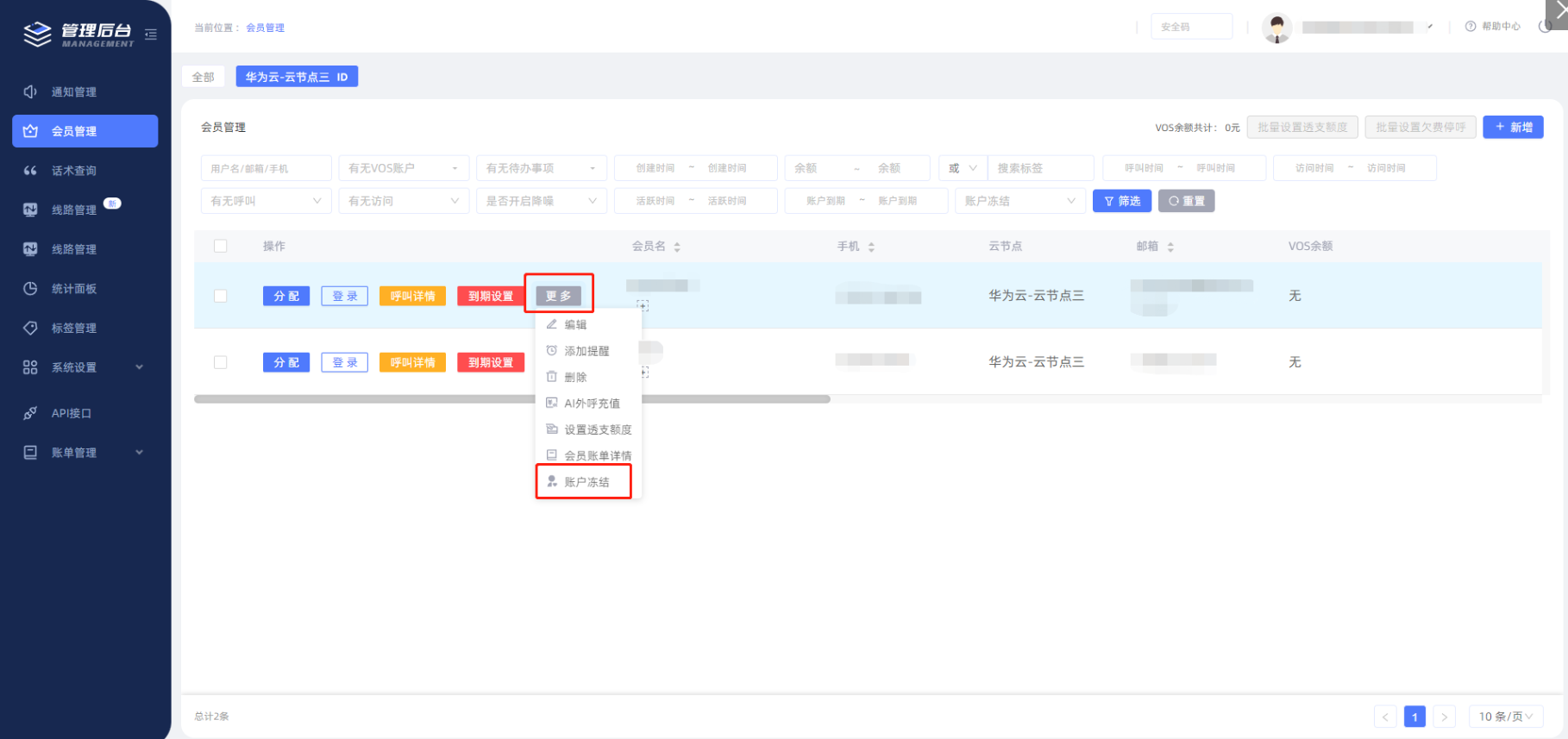Screen dimensions: 1568x739
Task: Toggle the select-all checkbox in table header
Action: pos(221,246)
